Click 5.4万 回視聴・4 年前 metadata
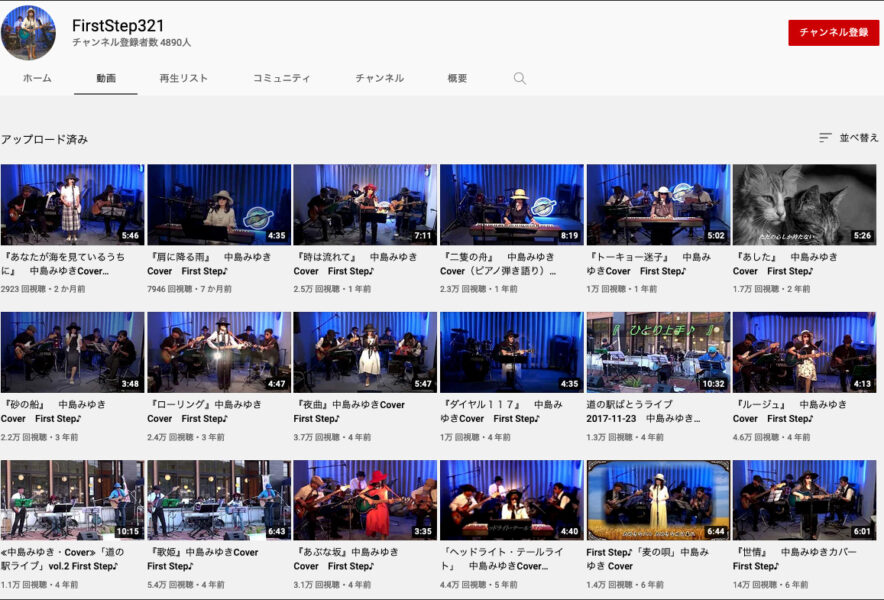This screenshot has height=600, width=884. pyautogui.click(x=185, y=584)
